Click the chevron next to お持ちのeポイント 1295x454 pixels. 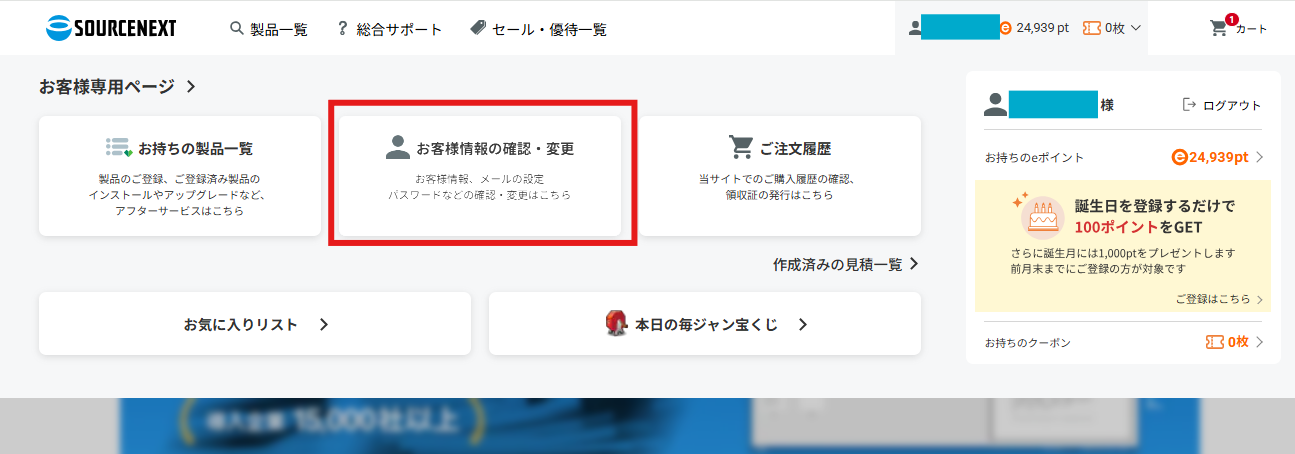(x=1259, y=157)
